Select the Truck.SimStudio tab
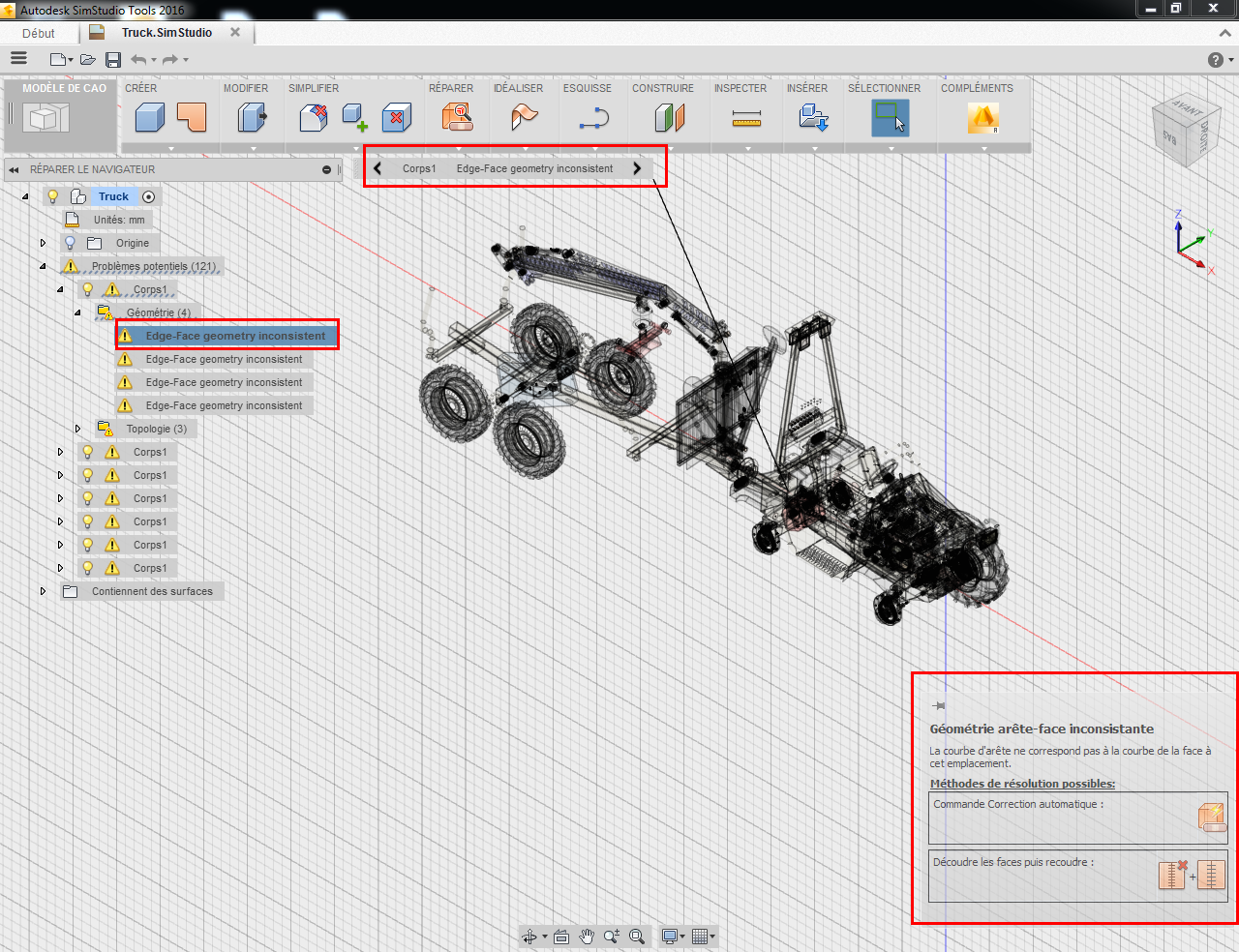The height and width of the screenshot is (952, 1239). click(166, 33)
